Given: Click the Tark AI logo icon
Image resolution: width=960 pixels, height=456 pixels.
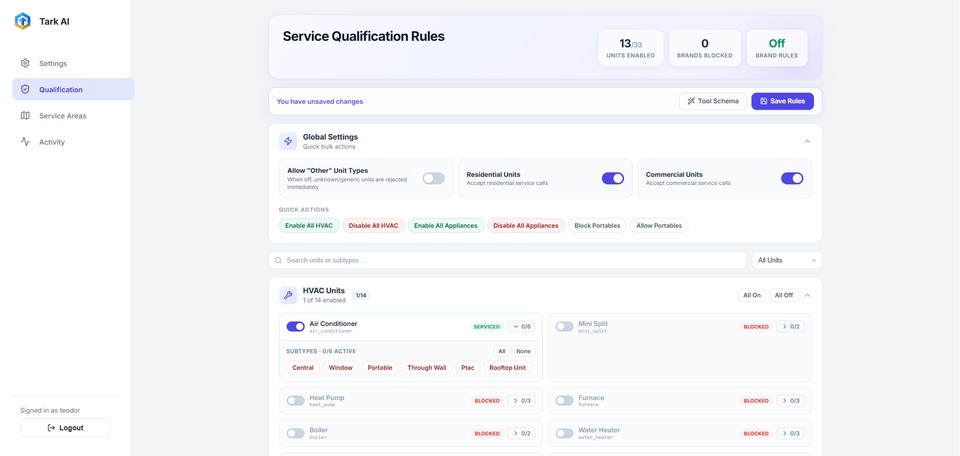Looking at the screenshot, I should 23,21.
